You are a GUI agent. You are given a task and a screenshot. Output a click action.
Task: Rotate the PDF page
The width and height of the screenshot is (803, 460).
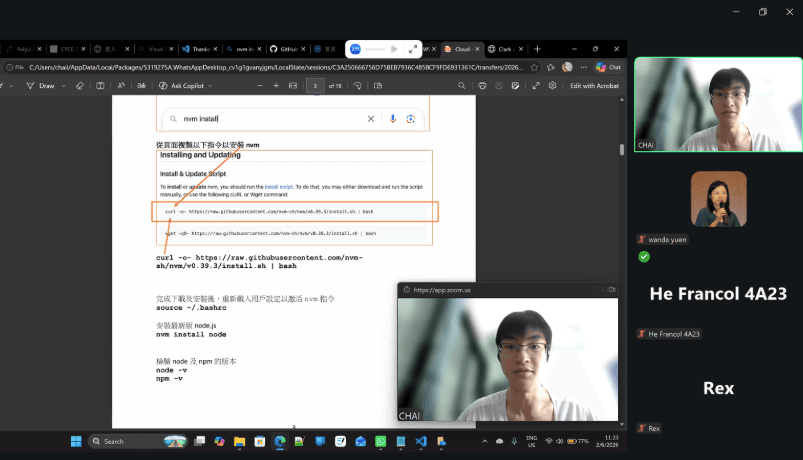coord(357,86)
